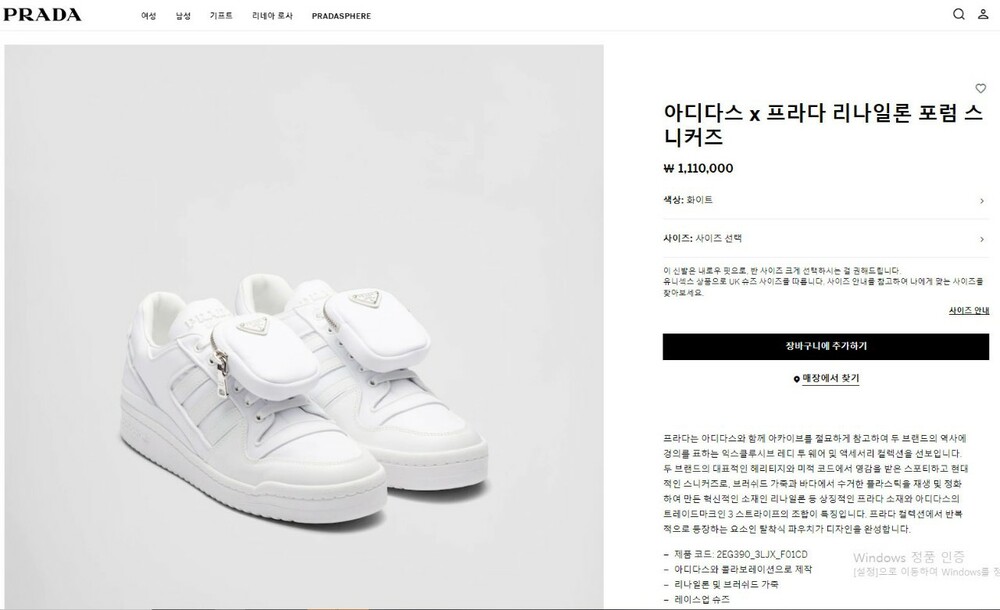This screenshot has width=1000, height=610.
Task: Click the white sneakers product image
Action: [x=304, y=325]
